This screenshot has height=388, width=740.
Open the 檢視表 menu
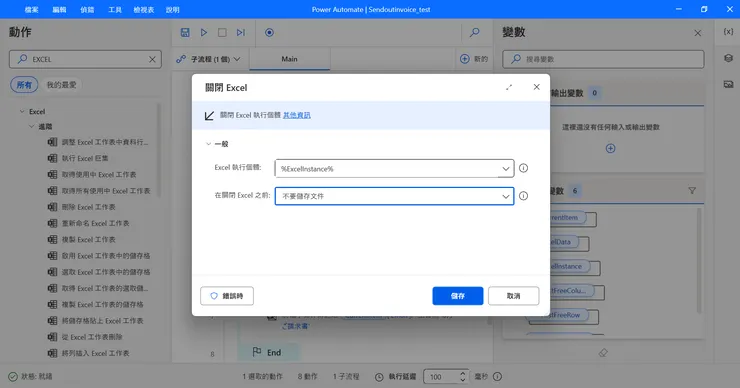(144, 9)
